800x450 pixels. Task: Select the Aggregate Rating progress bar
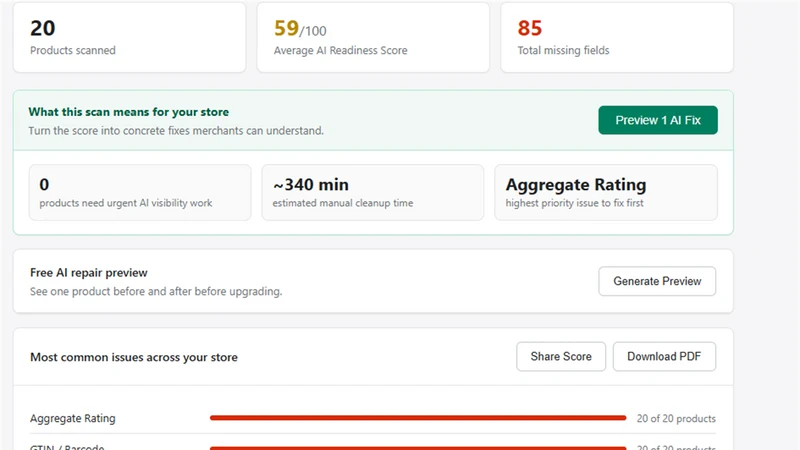pos(418,418)
